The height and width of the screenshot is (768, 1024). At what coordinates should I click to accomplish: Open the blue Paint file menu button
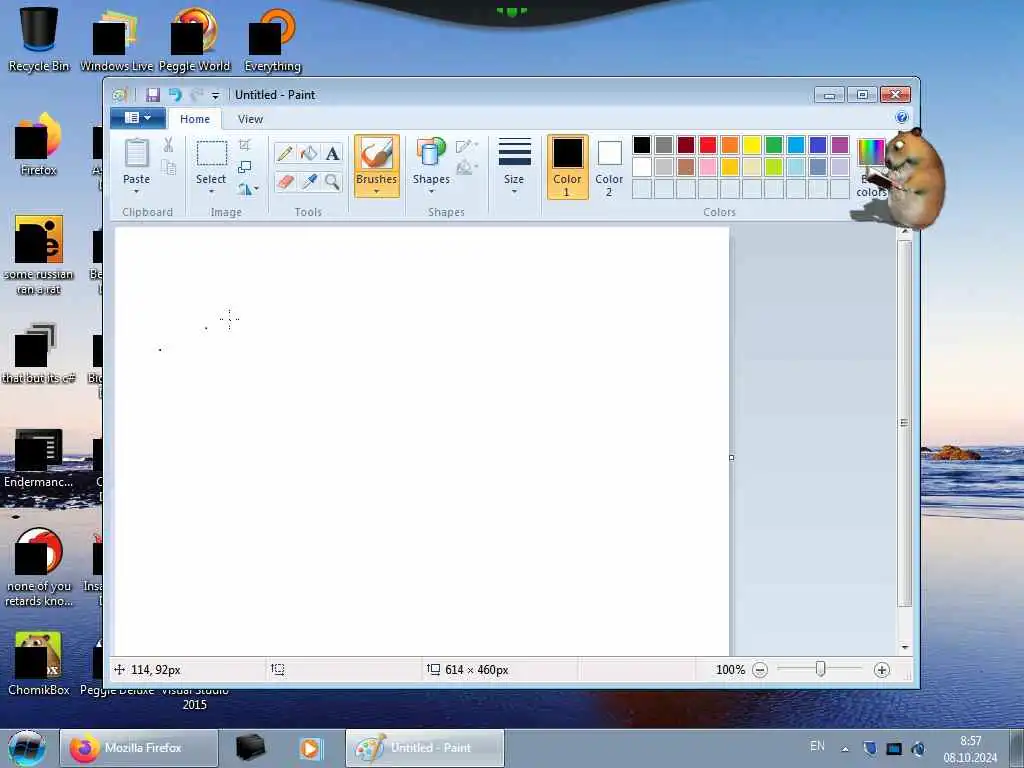point(137,118)
